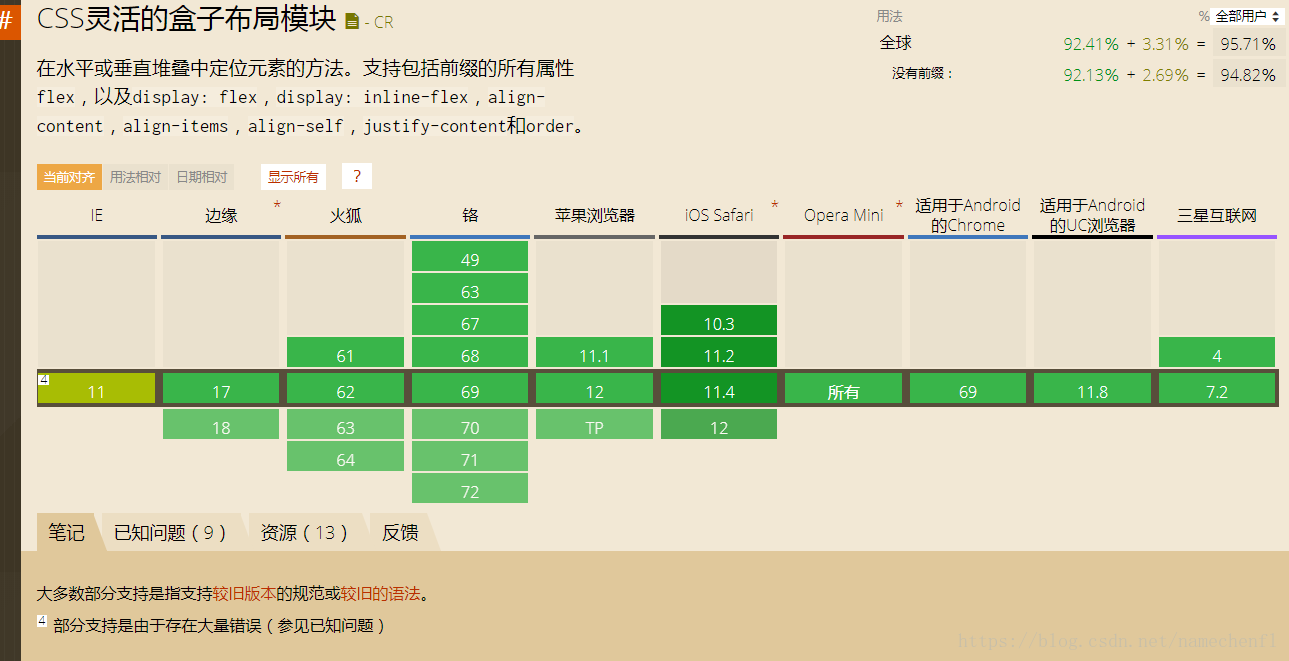This screenshot has width=1289, height=661.
Task: Select the Chrome 70 cell
Action: click(470, 424)
